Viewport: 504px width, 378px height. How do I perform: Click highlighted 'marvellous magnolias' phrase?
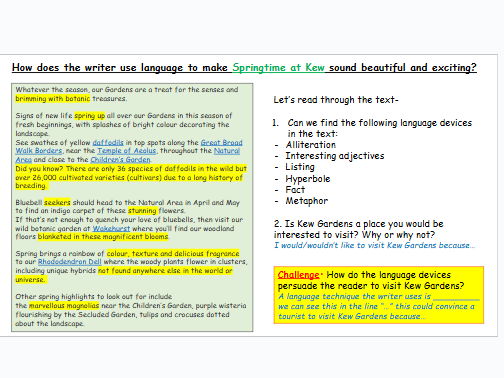click(64, 305)
